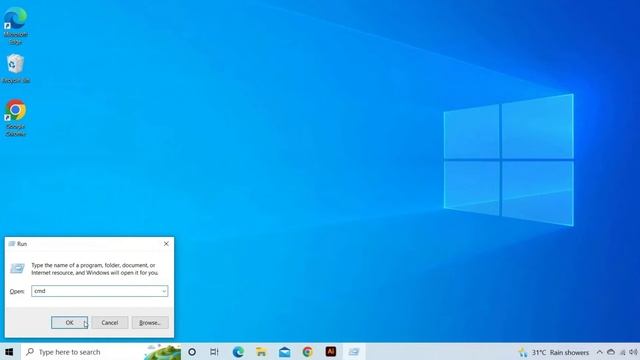640x360 pixels.
Task: Click the Run taskbar button
Action: pos(354,352)
